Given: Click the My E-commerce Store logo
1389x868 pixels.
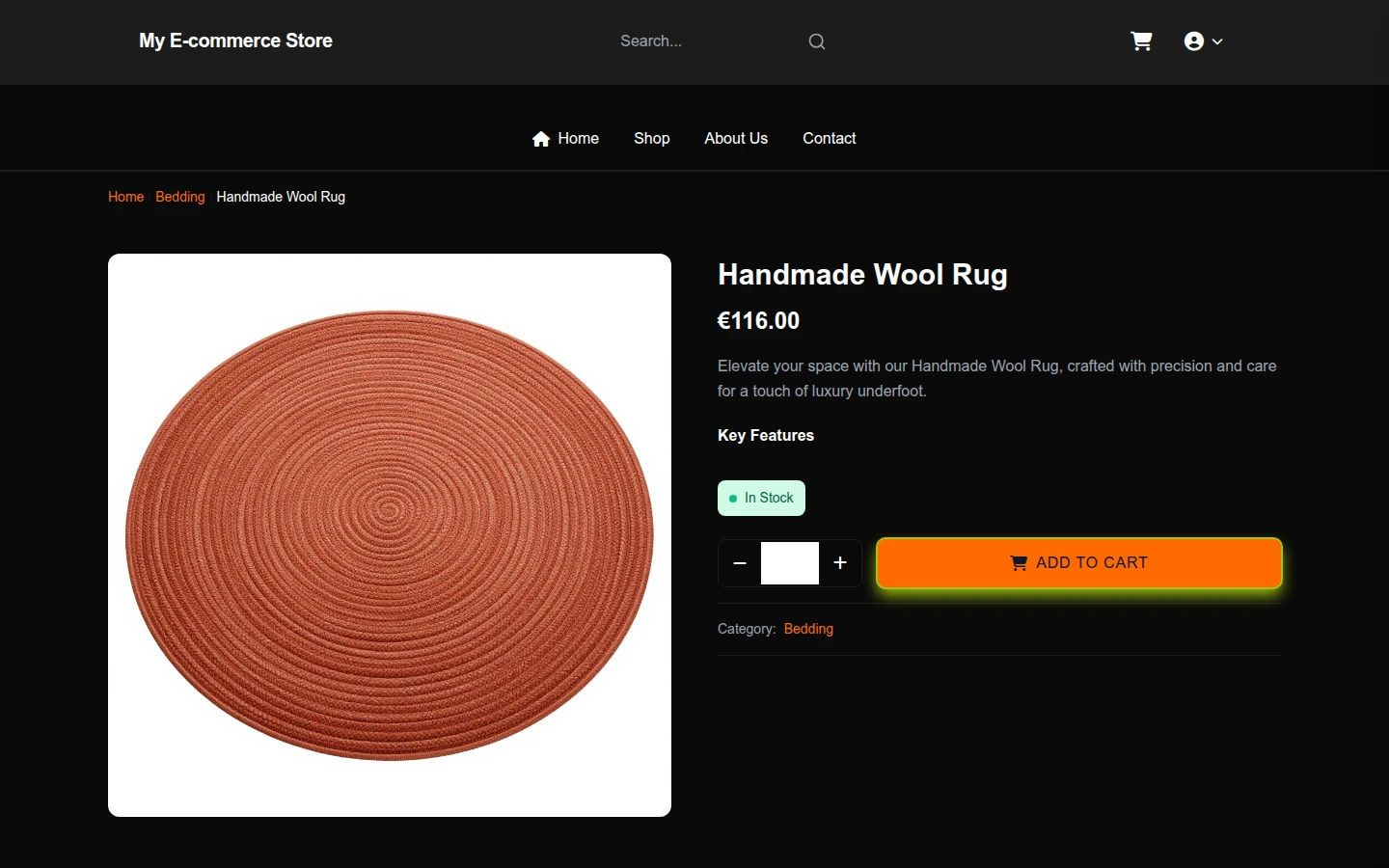Looking at the screenshot, I should 235,41.
